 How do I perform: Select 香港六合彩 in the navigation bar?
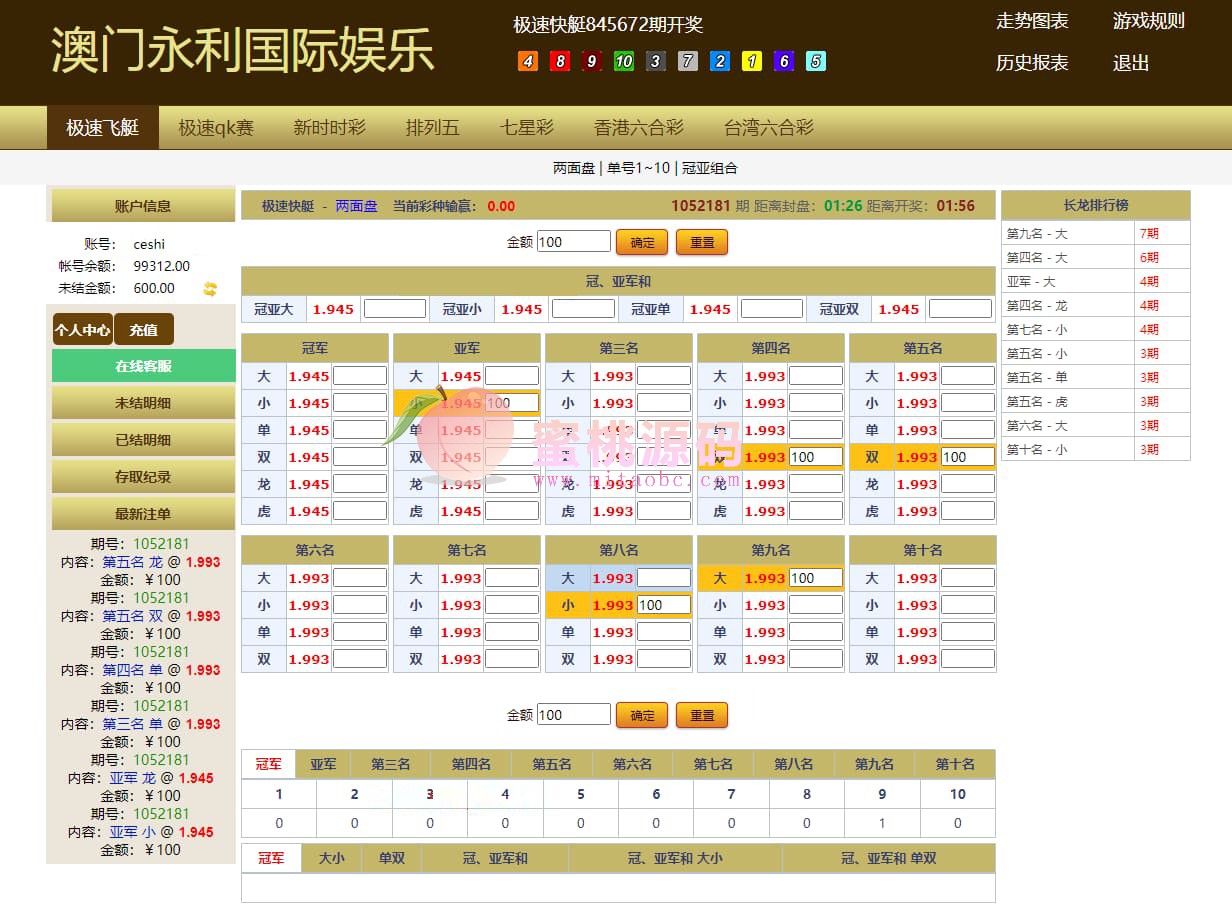coord(638,128)
